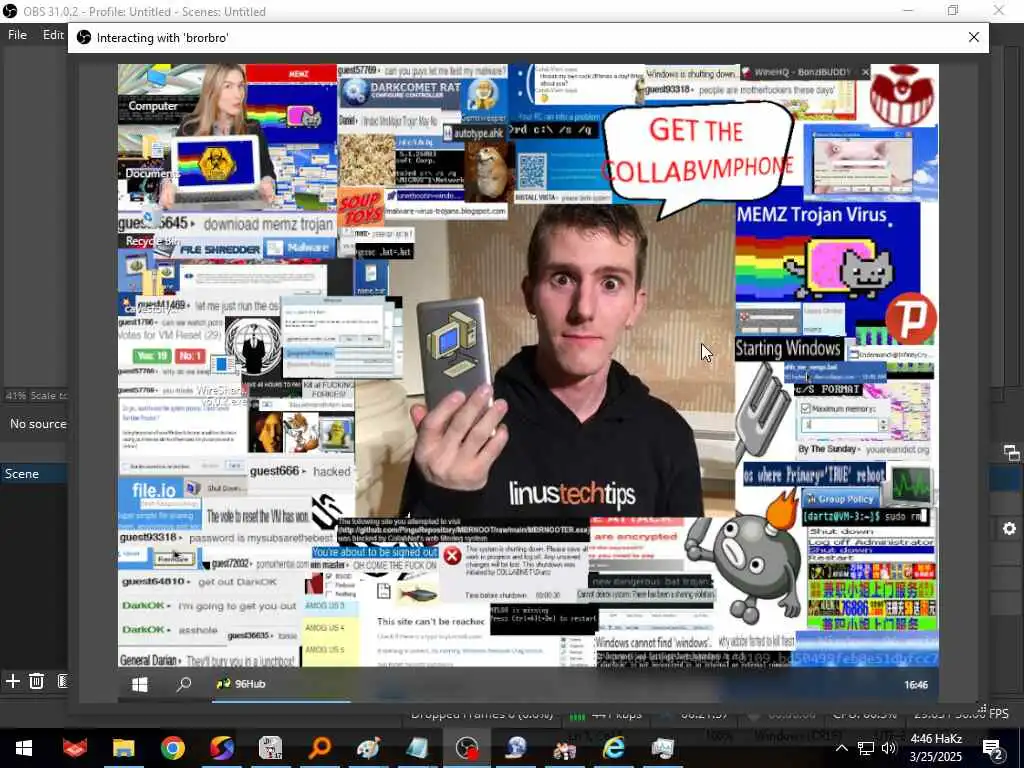Open the Edit menu in OBS

(53, 35)
